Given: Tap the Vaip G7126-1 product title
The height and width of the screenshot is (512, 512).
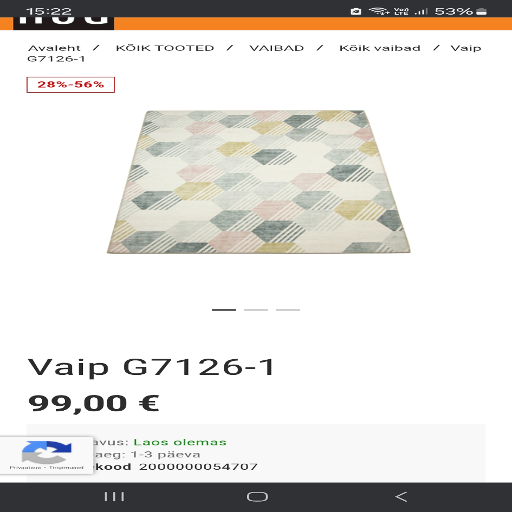Looking at the screenshot, I should click(151, 367).
